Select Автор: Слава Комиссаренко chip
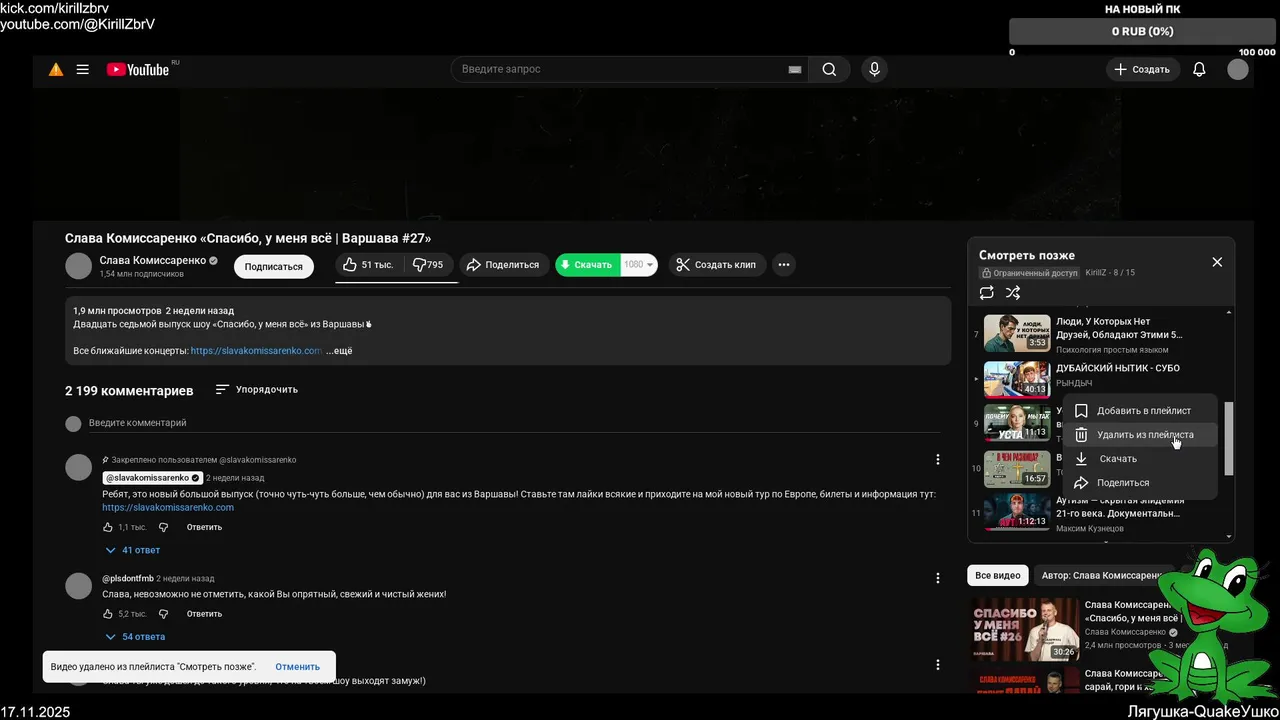The height and width of the screenshot is (720, 1280). tap(1103, 576)
